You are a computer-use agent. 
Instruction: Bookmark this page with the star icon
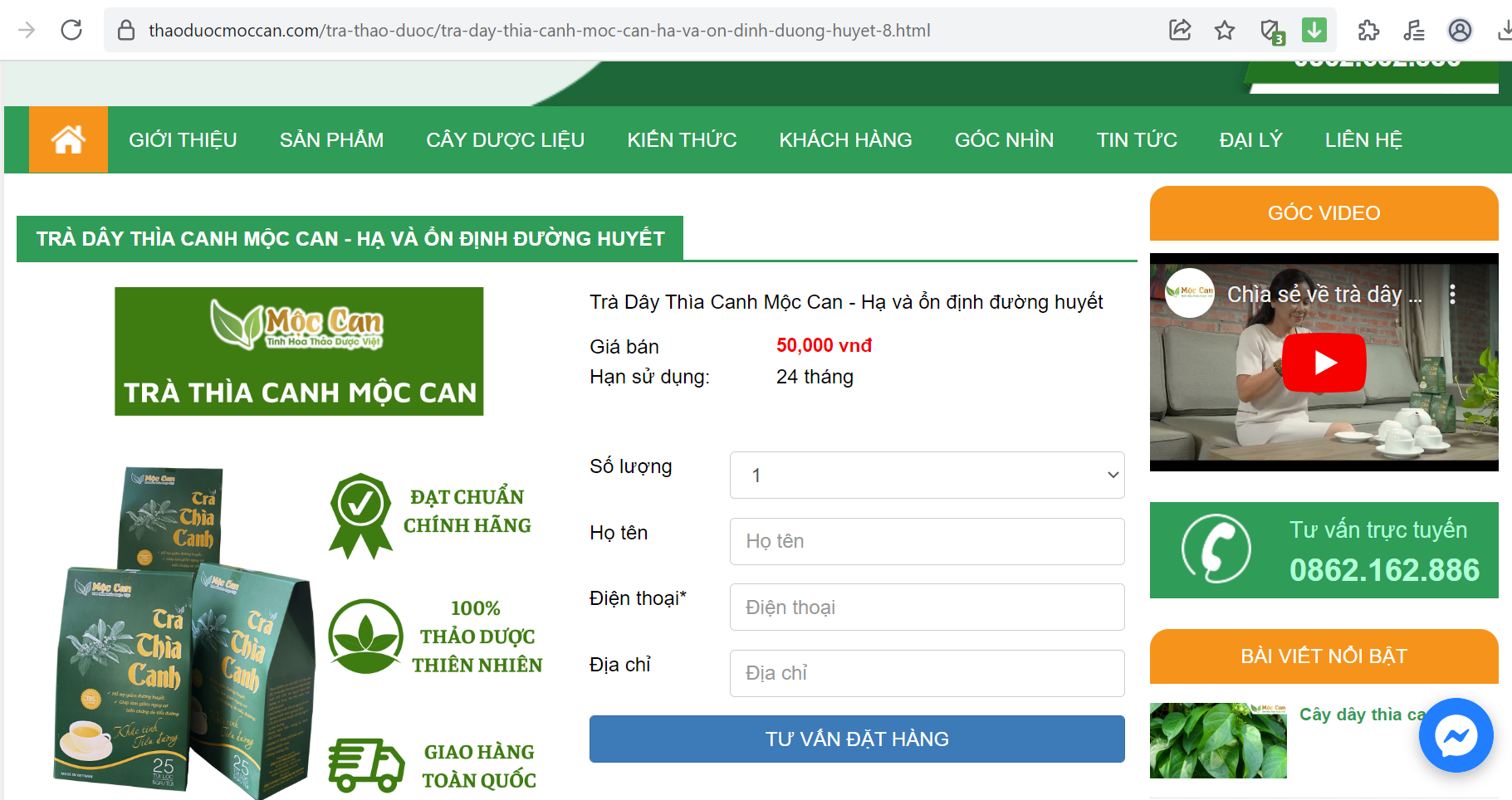(1224, 31)
